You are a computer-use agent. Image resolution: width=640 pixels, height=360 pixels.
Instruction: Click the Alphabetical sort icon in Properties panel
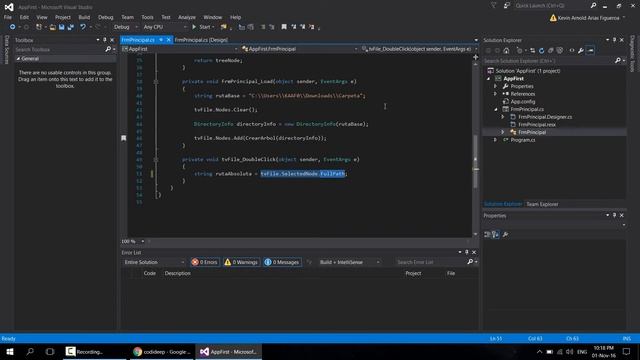pyautogui.click(x=495, y=234)
